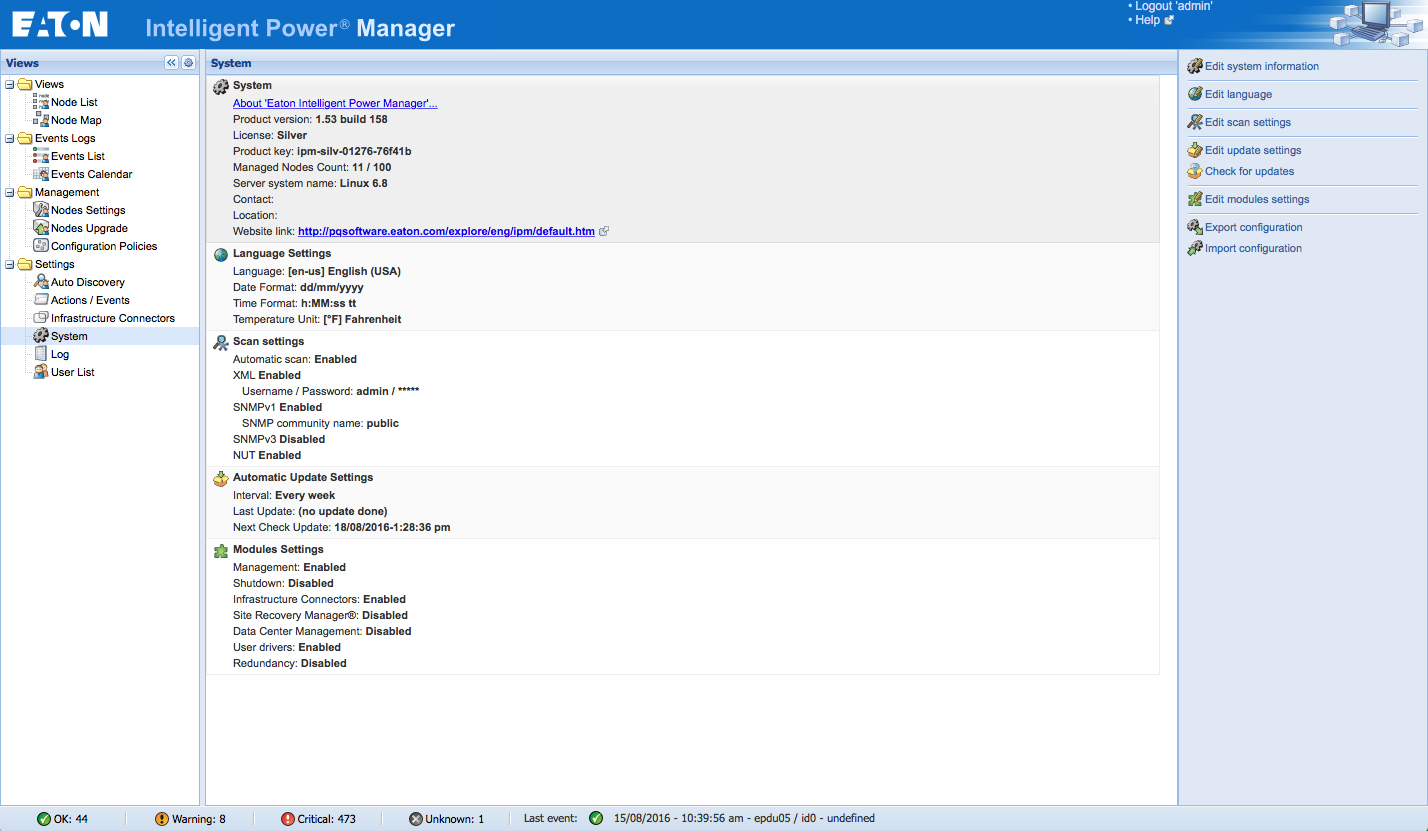Click the Eaton logo

click(60, 24)
